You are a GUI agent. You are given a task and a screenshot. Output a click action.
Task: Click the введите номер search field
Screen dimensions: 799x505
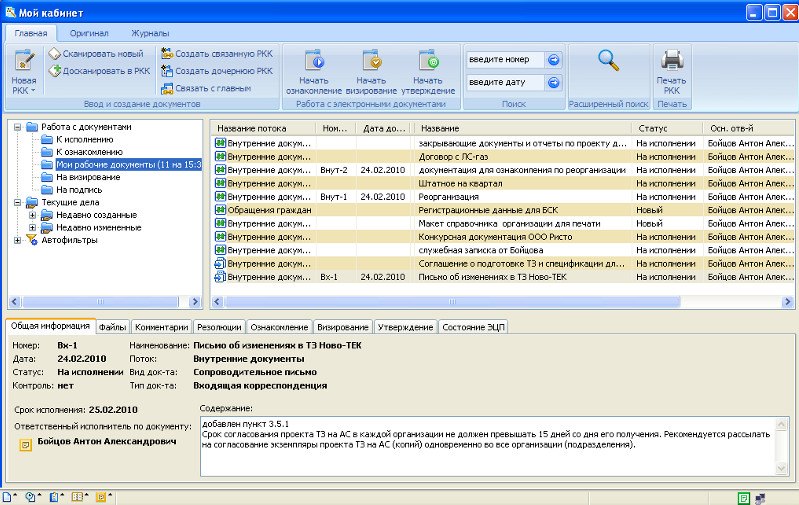505,60
